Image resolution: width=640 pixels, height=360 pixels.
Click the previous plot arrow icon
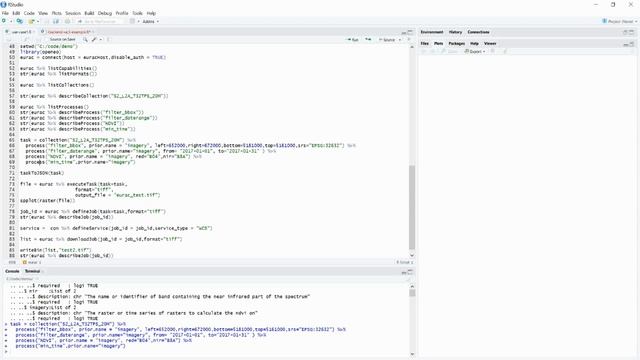pyautogui.click(x=424, y=51)
